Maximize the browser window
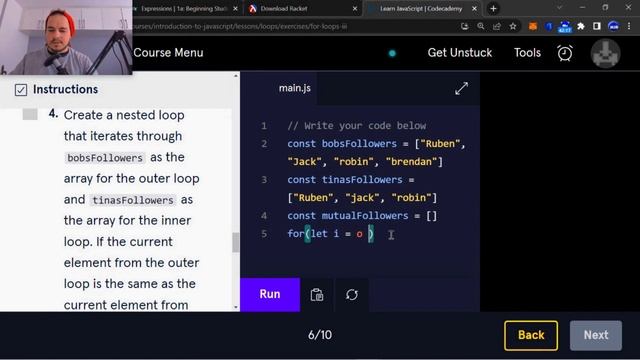Viewport: 640px width, 360px height. [605, 8]
